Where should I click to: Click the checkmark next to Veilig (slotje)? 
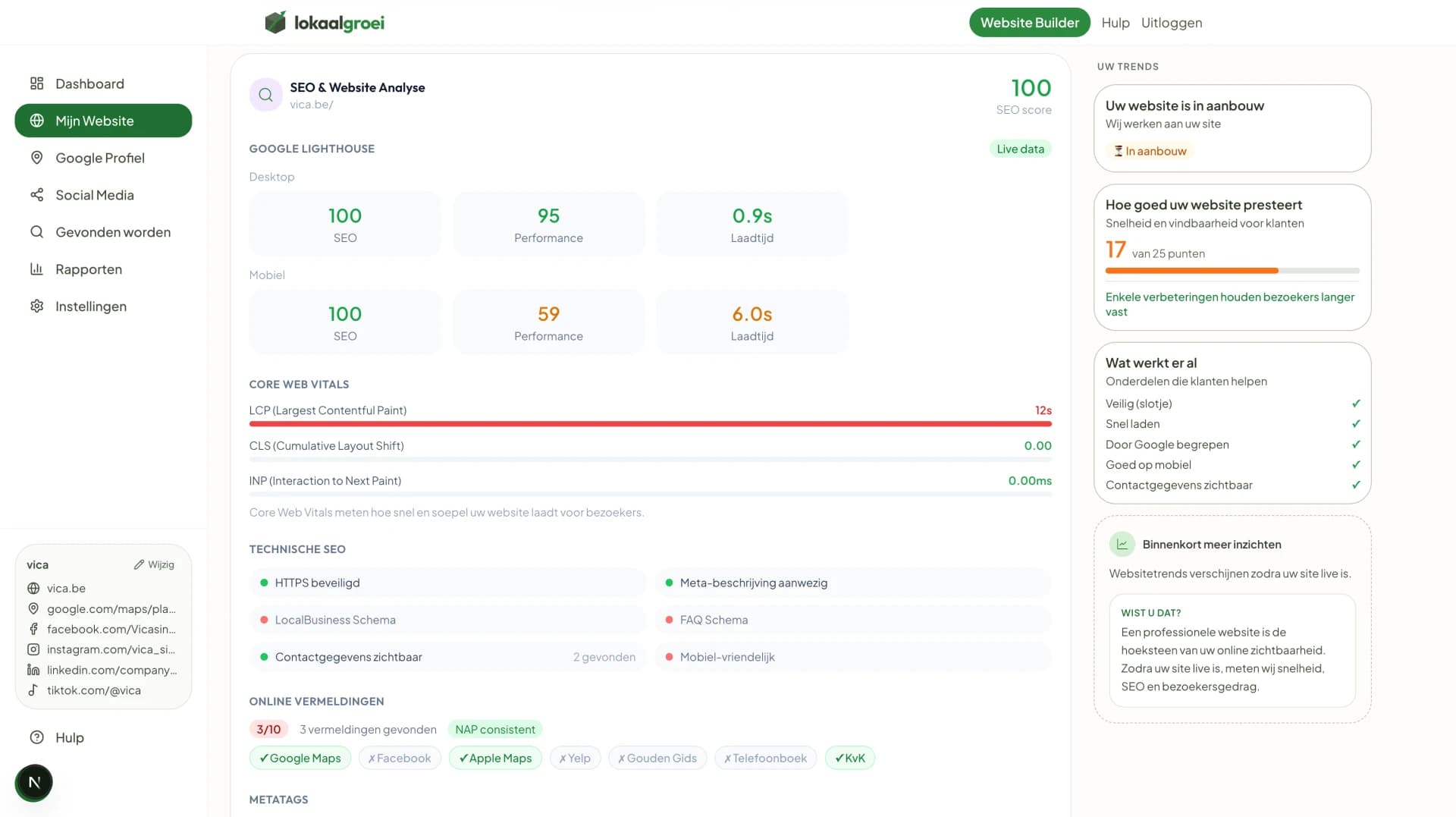[1356, 404]
